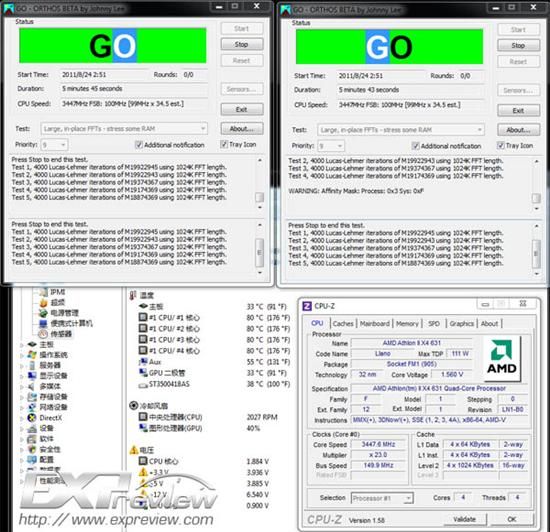
Task: Click Validate button in CPU-Z
Action: (x=465, y=519)
